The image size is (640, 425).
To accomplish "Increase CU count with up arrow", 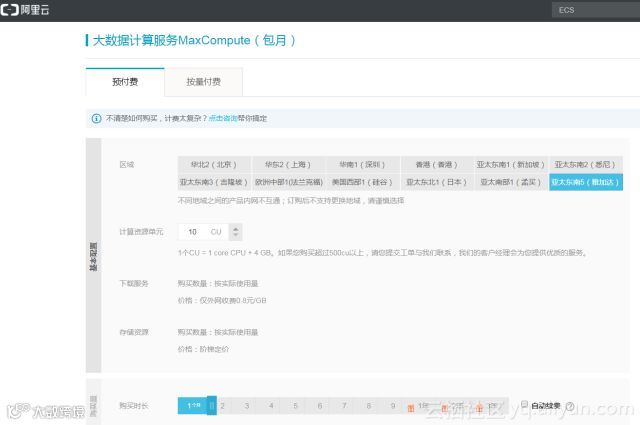I will (x=236, y=228).
